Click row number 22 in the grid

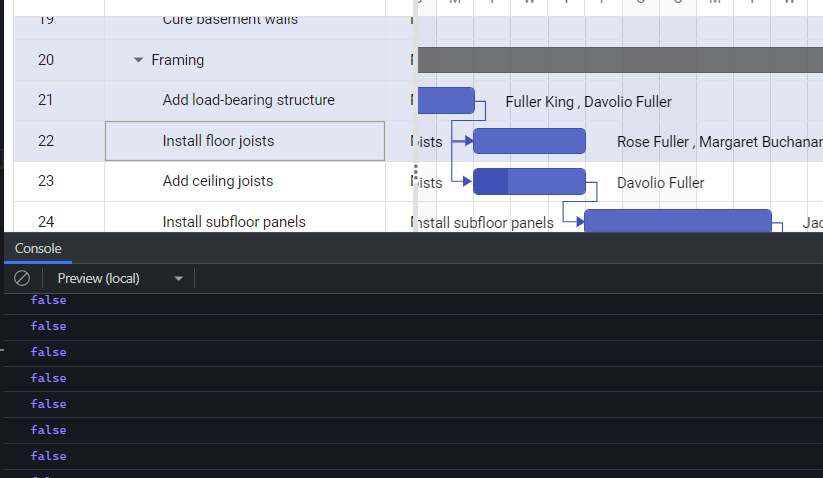pyautogui.click(x=46, y=141)
